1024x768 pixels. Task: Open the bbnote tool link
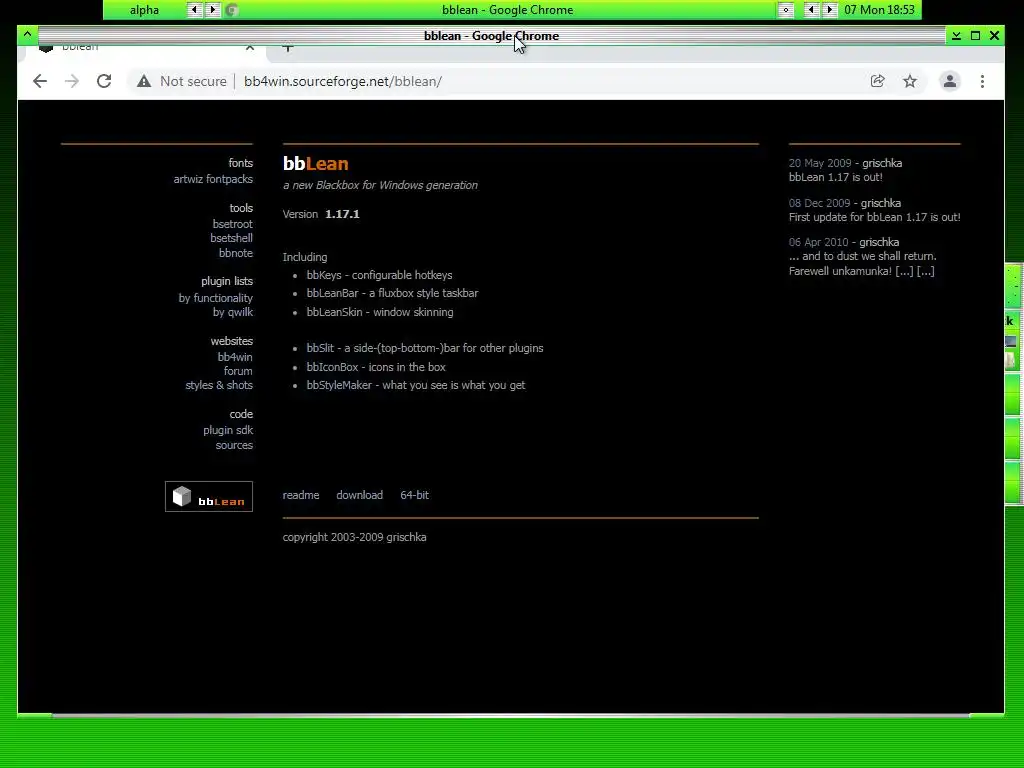point(236,253)
